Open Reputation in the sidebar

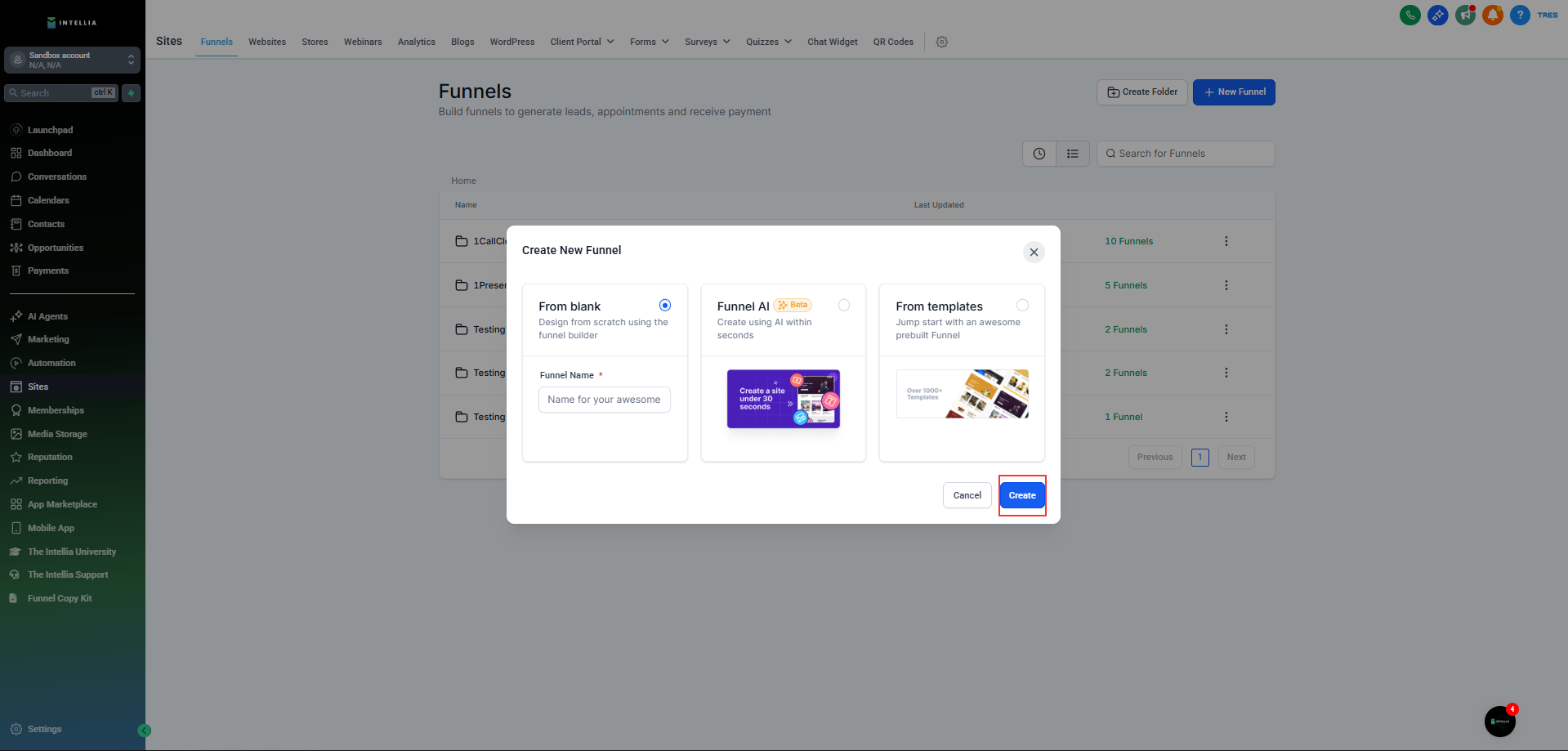click(x=50, y=457)
